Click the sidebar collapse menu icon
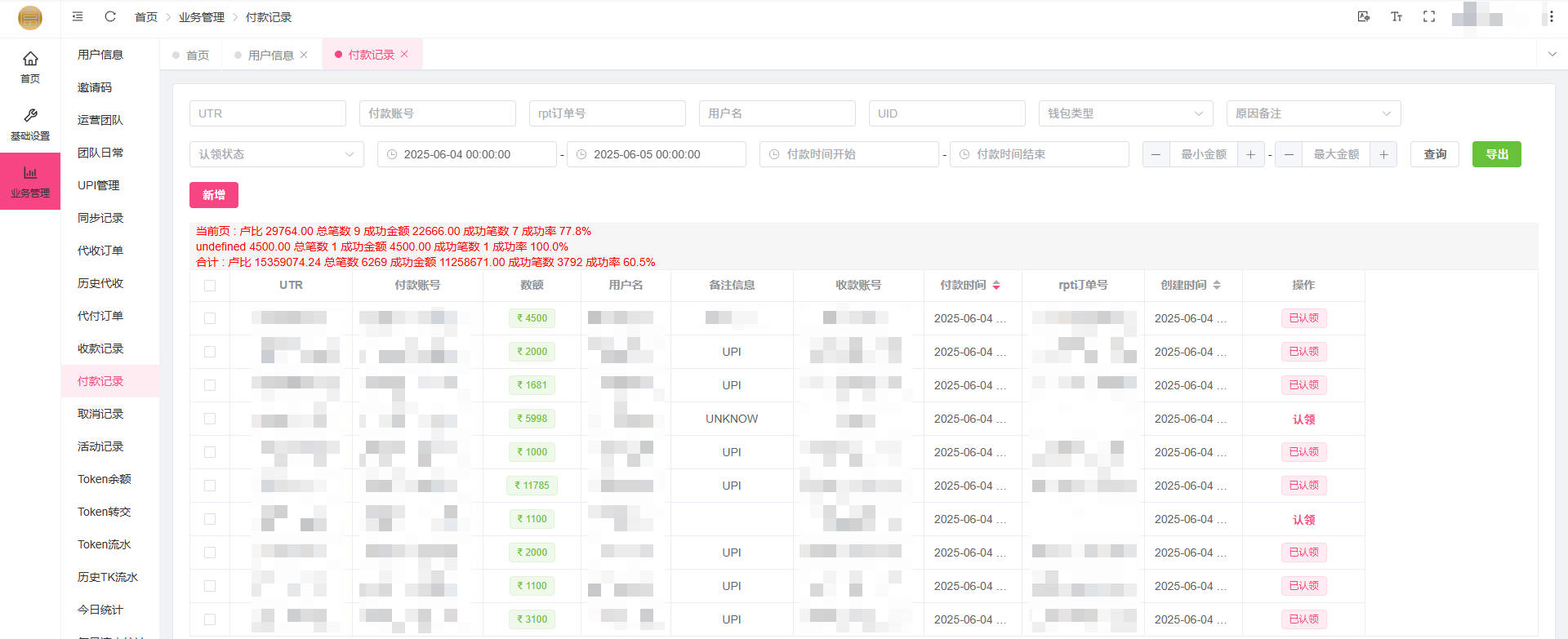 tap(78, 16)
